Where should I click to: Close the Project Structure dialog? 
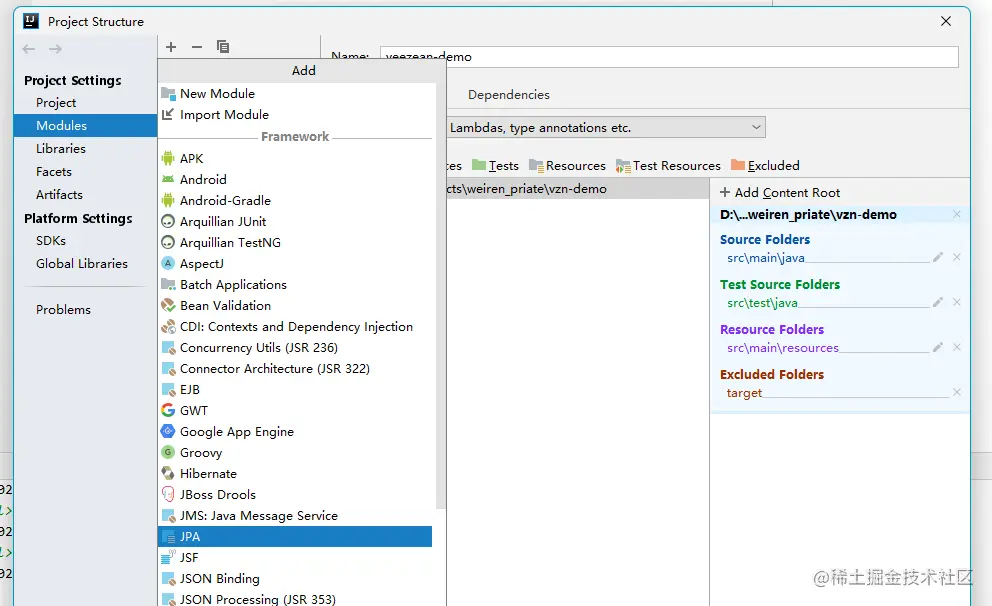946,21
